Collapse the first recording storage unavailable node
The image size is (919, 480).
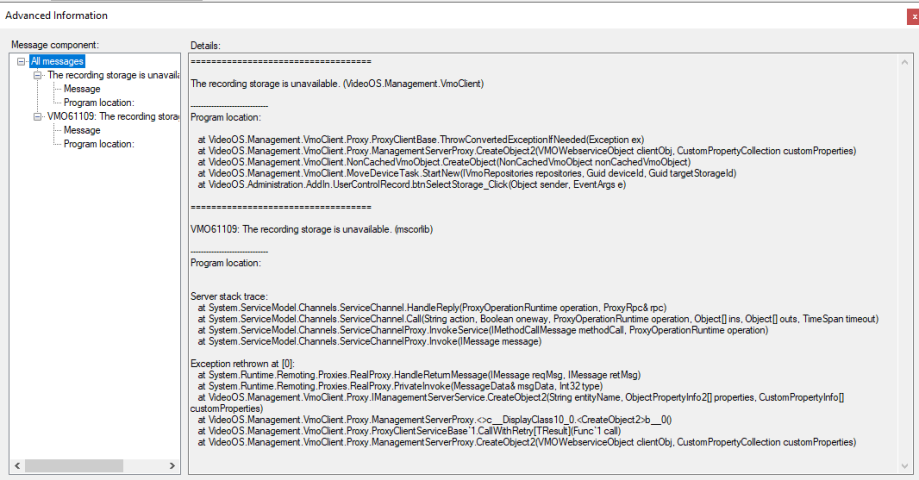[x=38, y=75]
